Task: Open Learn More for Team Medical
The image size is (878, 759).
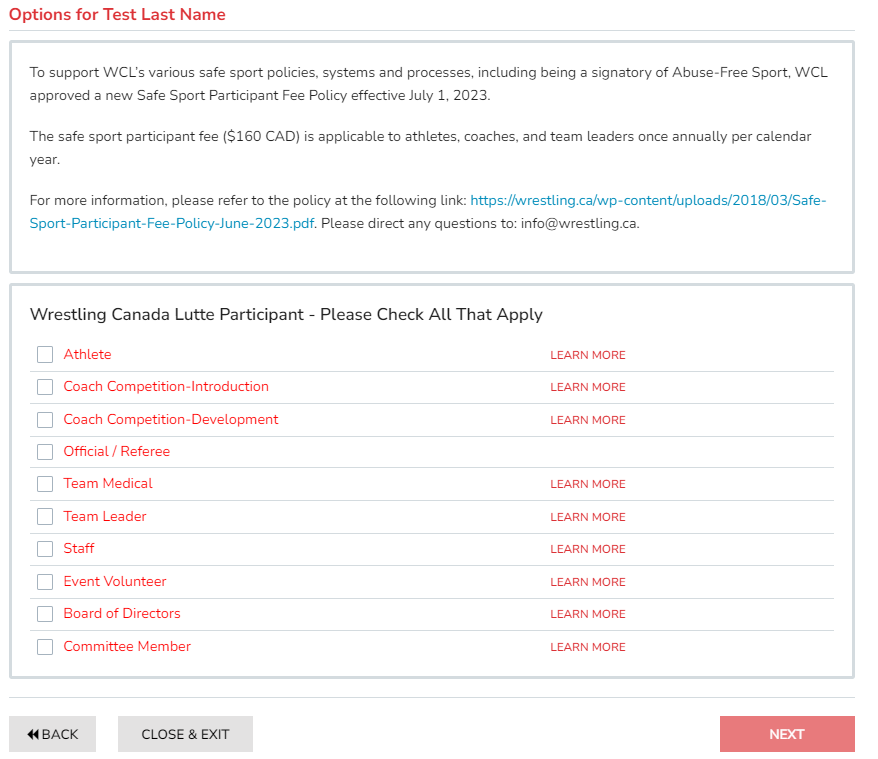Action: pyautogui.click(x=587, y=484)
